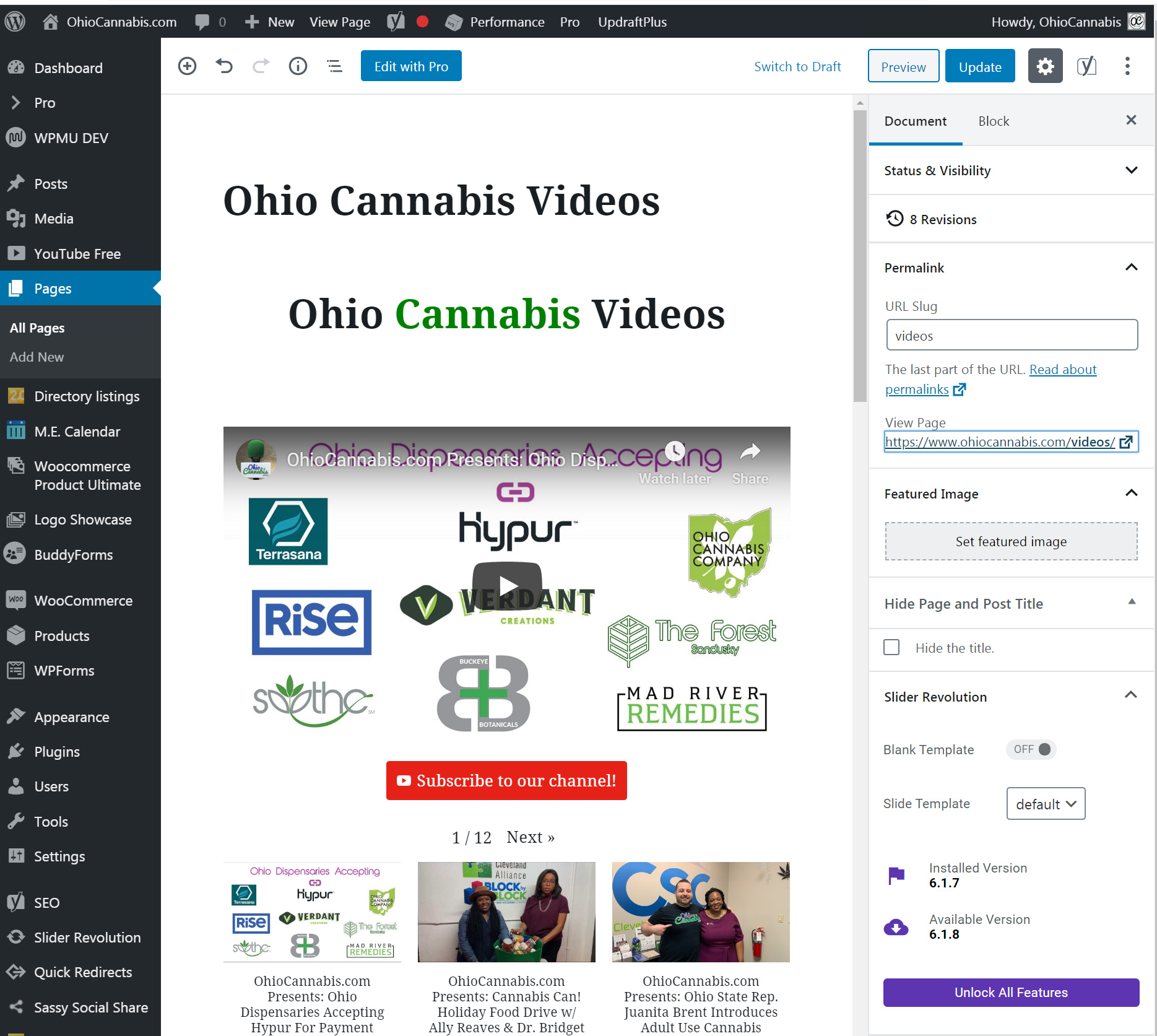The height and width of the screenshot is (1036, 1157).
Task: Collapse the Slider Revolution panel
Action: tap(1131, 695)
